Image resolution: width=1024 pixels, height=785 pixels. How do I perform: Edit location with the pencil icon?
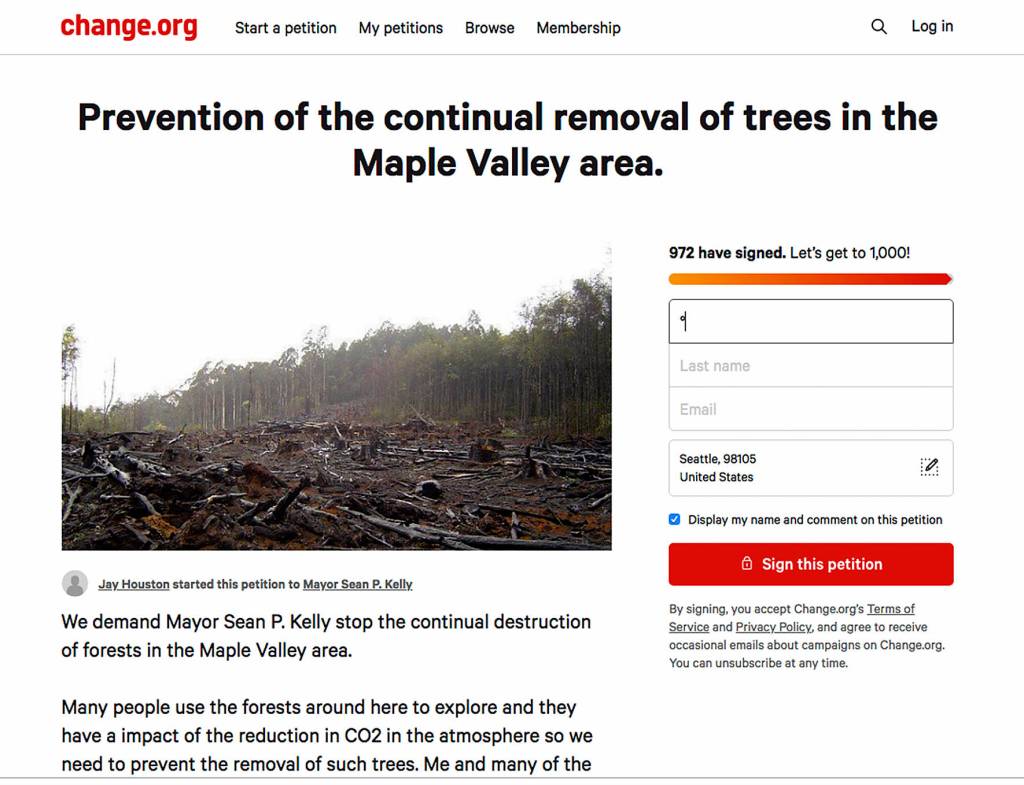930,466
